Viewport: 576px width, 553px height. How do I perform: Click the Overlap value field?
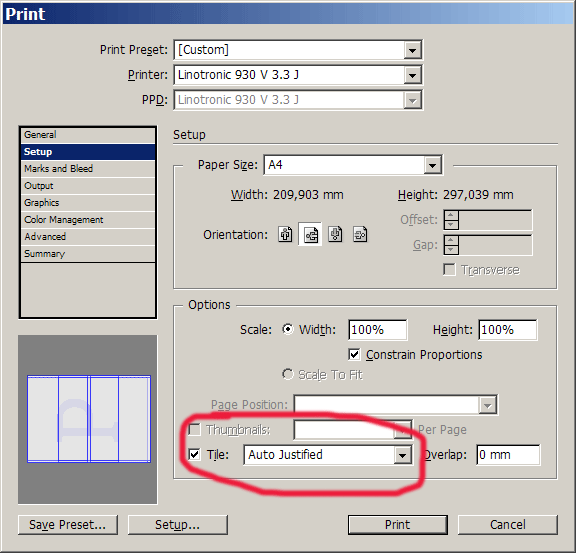[x=508, y=455]
